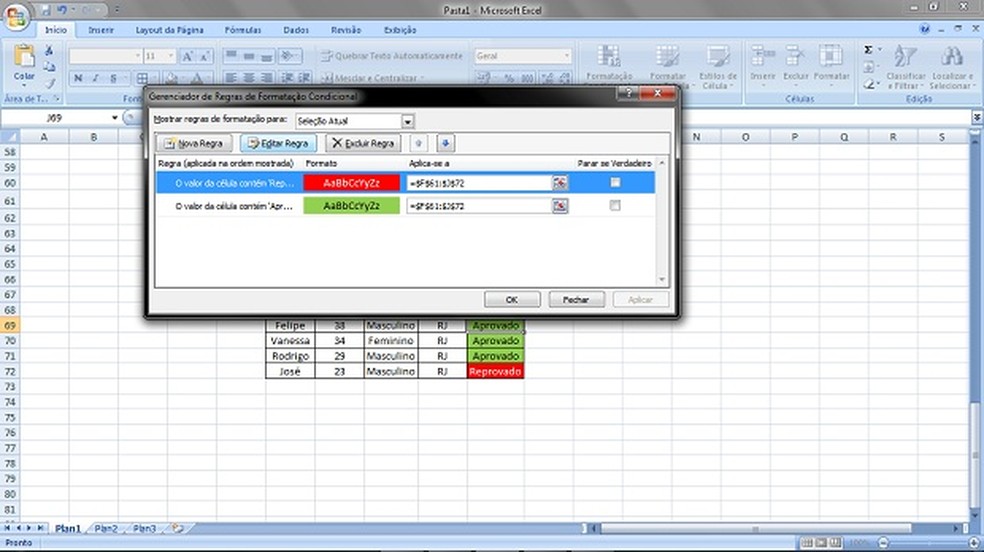Click the horizontal scrollbar at sheet bottom
The width and height of the screenshot is (984, 552).
click(x=756, y=529)
